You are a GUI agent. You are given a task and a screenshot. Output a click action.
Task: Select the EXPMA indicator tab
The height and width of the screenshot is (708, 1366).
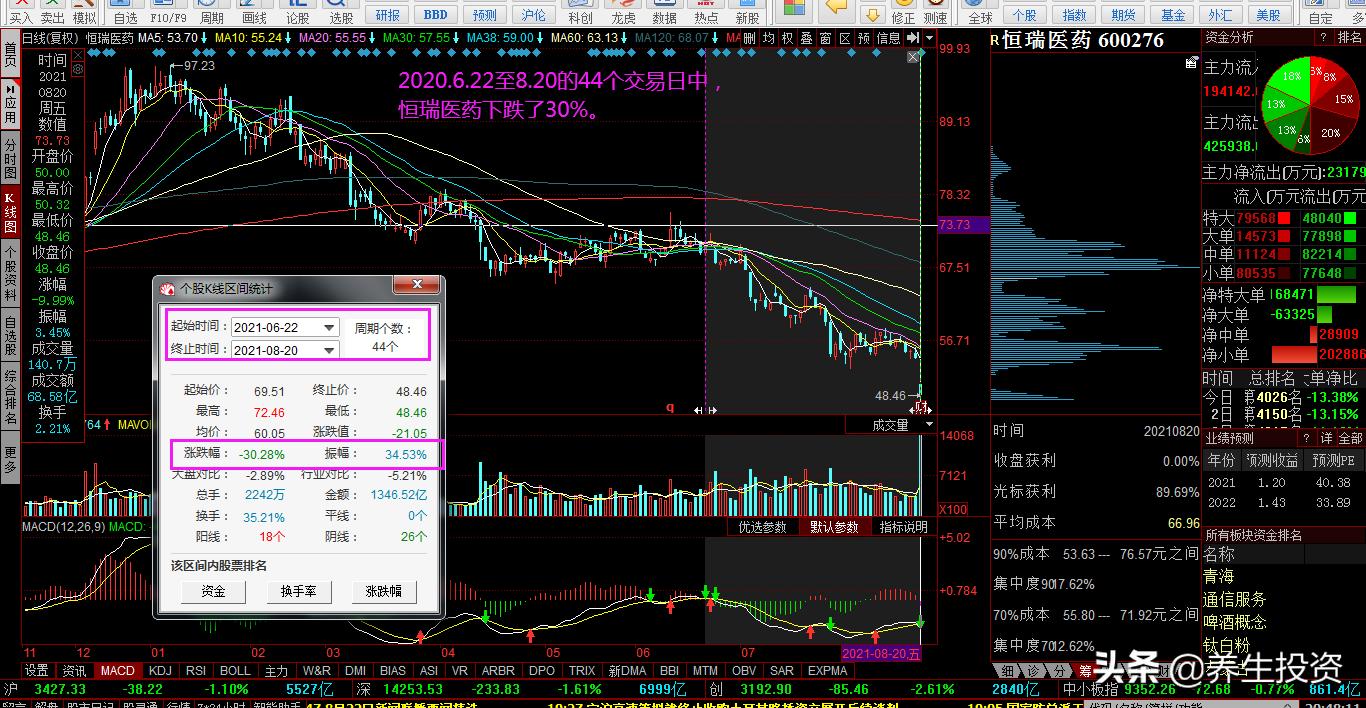[x=828, y=671]
